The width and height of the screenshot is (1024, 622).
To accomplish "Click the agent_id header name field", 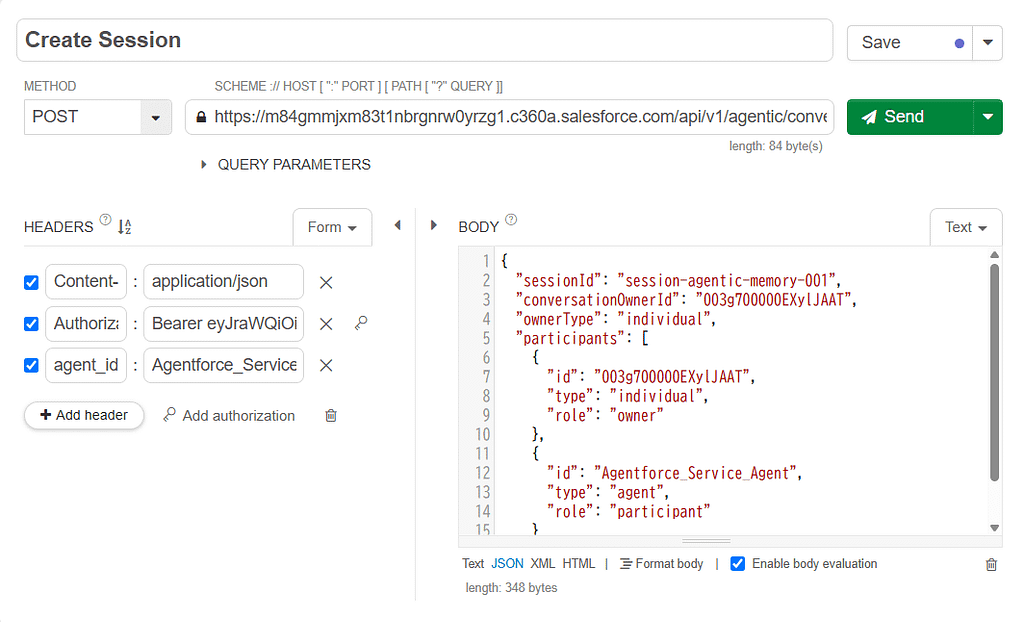I will pyautogui.click(x=86, y=365).
